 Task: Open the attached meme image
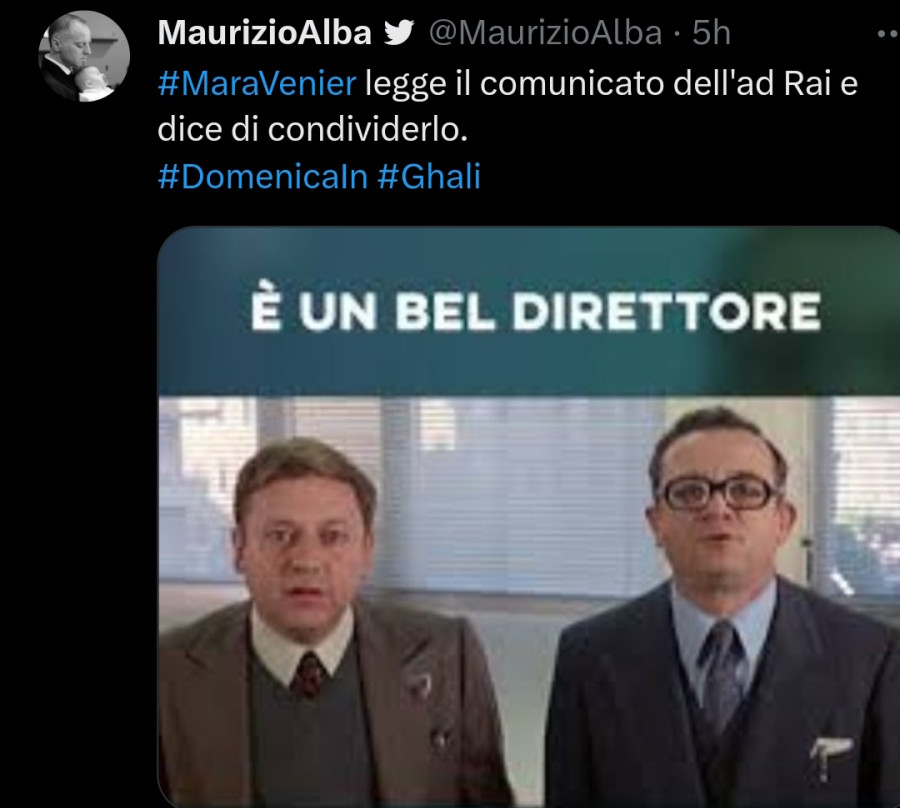click(529, 516)
